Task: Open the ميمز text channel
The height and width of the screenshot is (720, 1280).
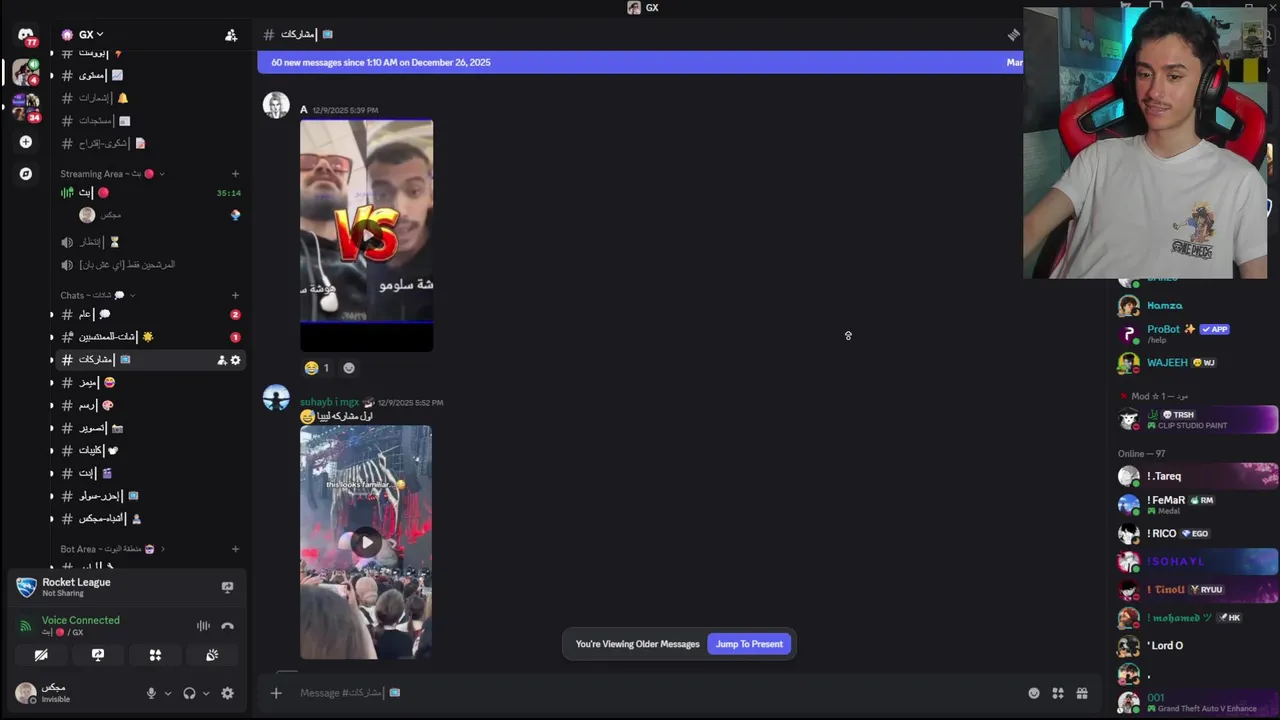Action: coord(146,382)
